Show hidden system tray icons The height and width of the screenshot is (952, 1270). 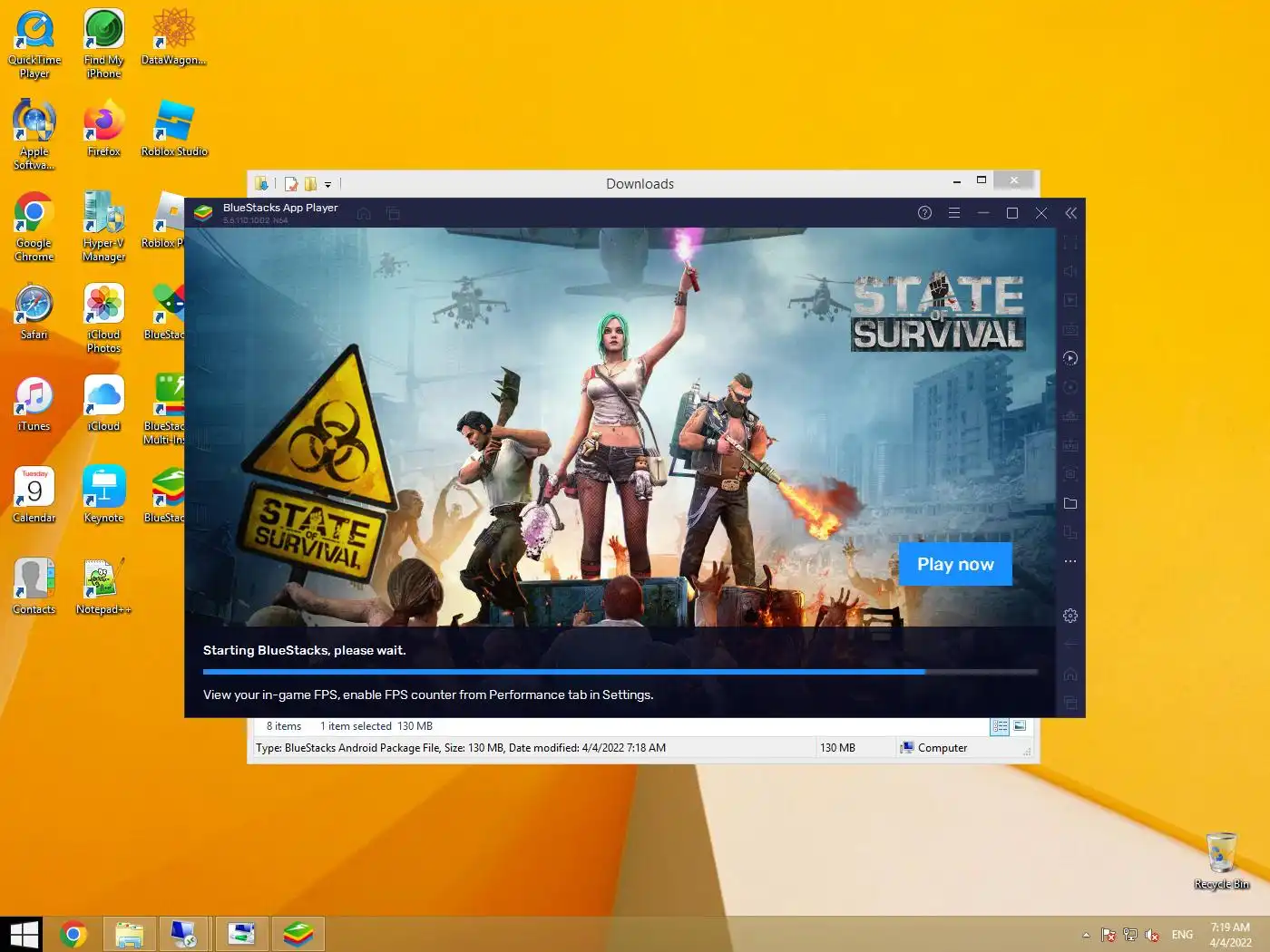point(1086,935)
